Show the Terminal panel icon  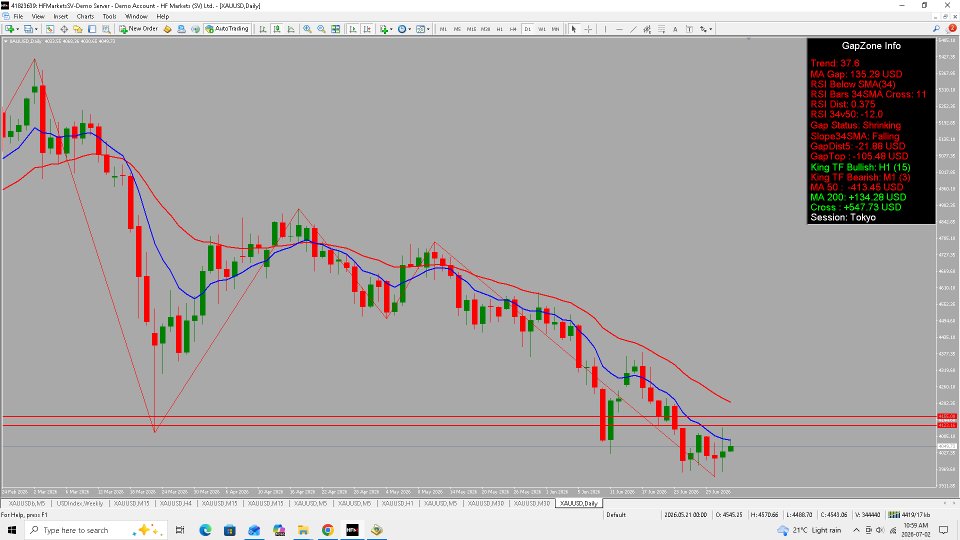click(92, 29)
